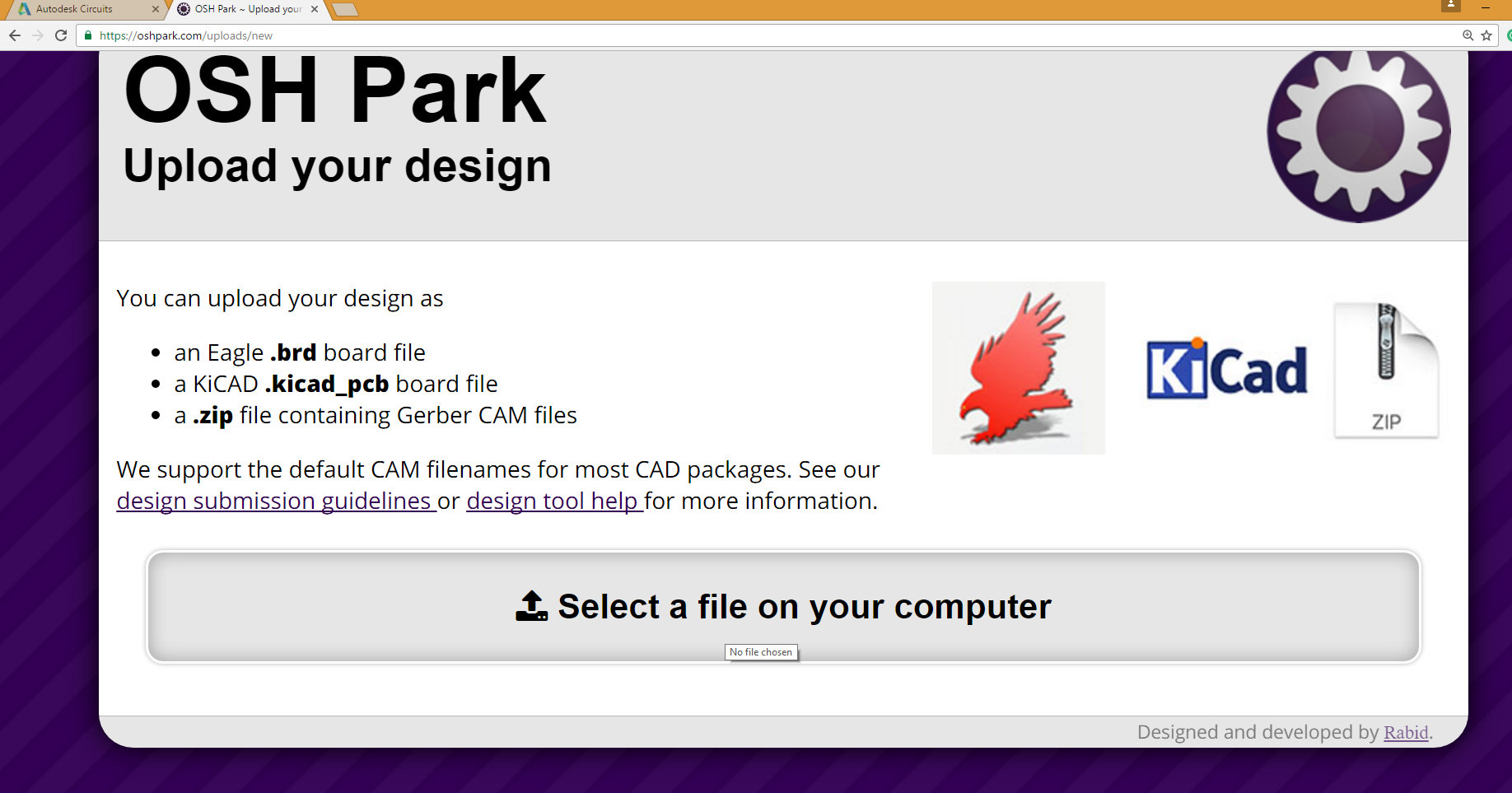The image size is (1512, 793).
Task: Open the zoom magnifier icon in address bar
Action: point(1468,35)
